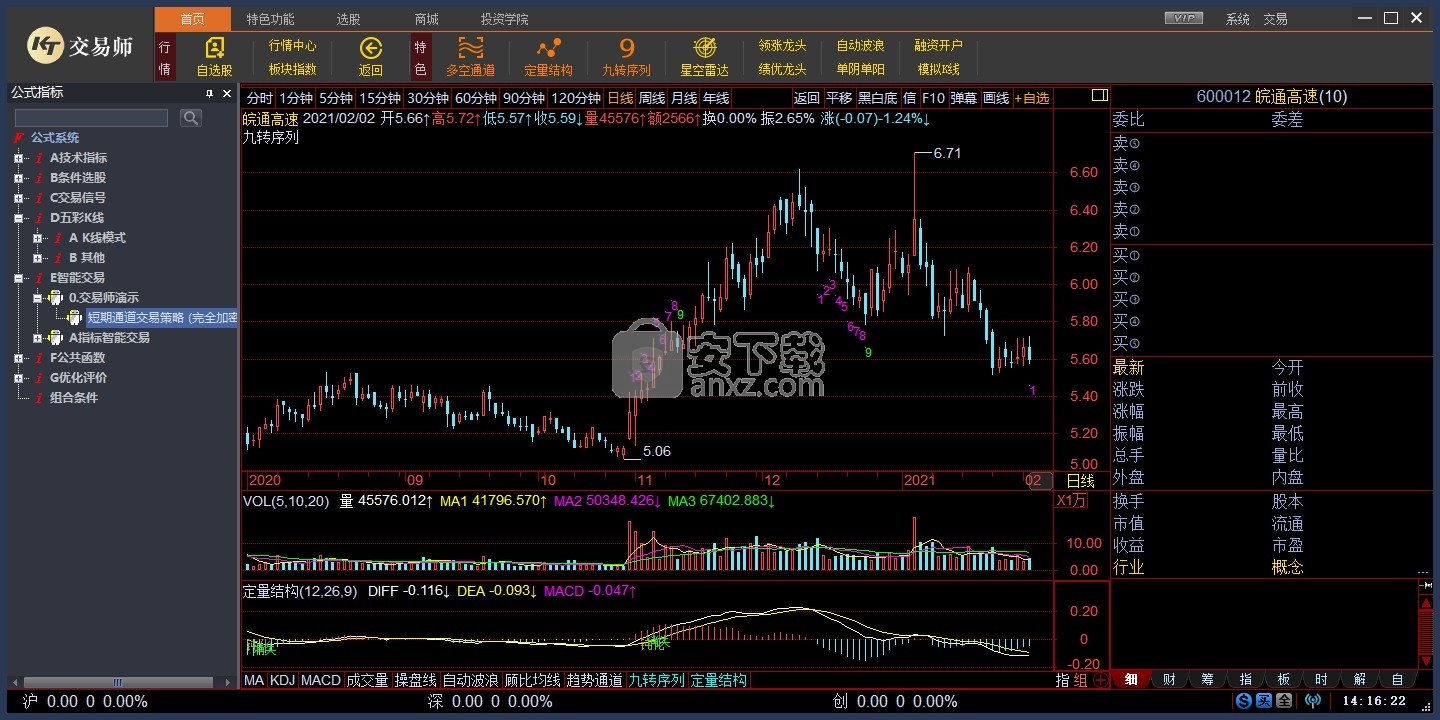Click the 板块指数 button

[293, 69]
